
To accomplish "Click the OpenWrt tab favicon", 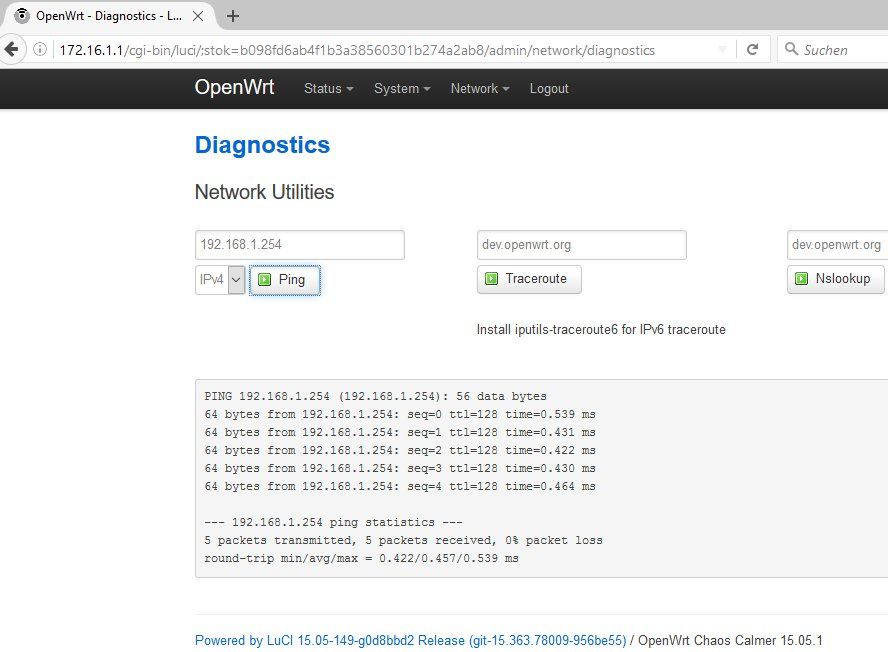I will [x=22, y=16].
